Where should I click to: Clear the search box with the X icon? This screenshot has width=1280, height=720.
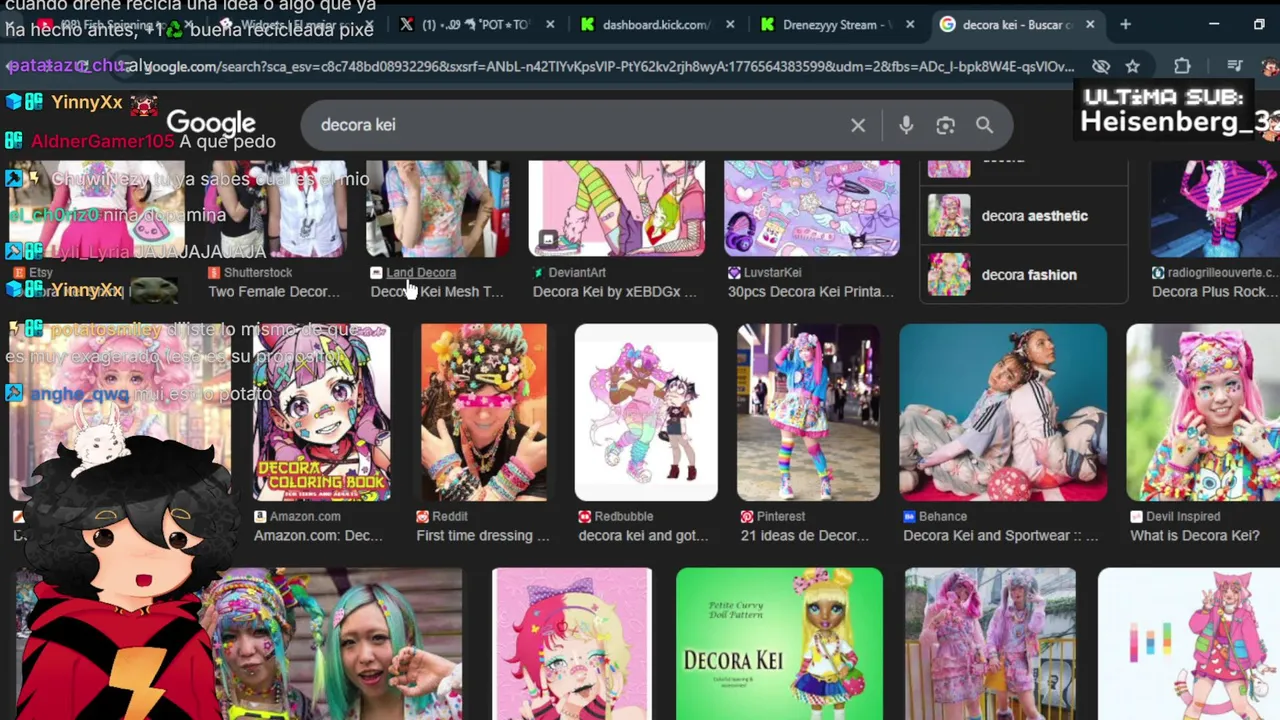click(x=858, y=125)
